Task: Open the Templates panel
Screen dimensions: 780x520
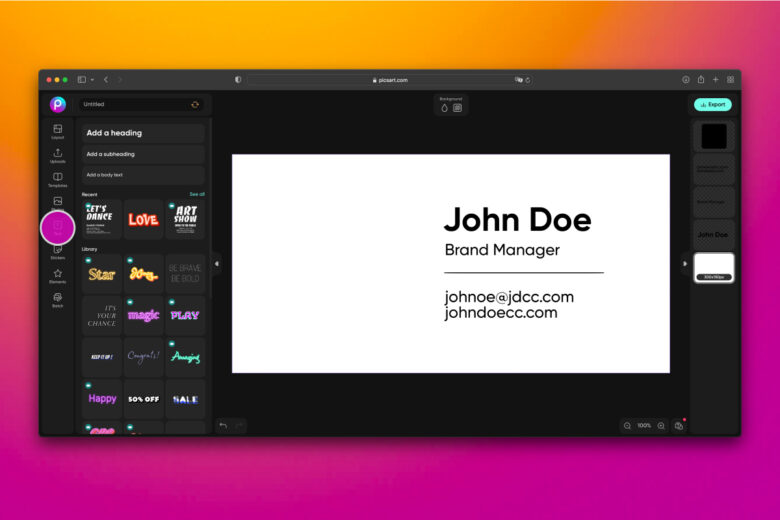Action: tap(58, 180)
